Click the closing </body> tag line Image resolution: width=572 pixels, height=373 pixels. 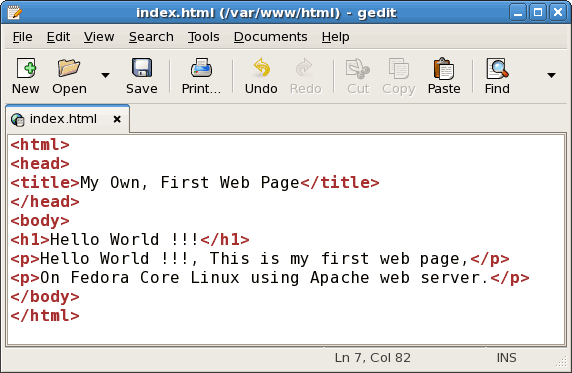coord(45,297)
